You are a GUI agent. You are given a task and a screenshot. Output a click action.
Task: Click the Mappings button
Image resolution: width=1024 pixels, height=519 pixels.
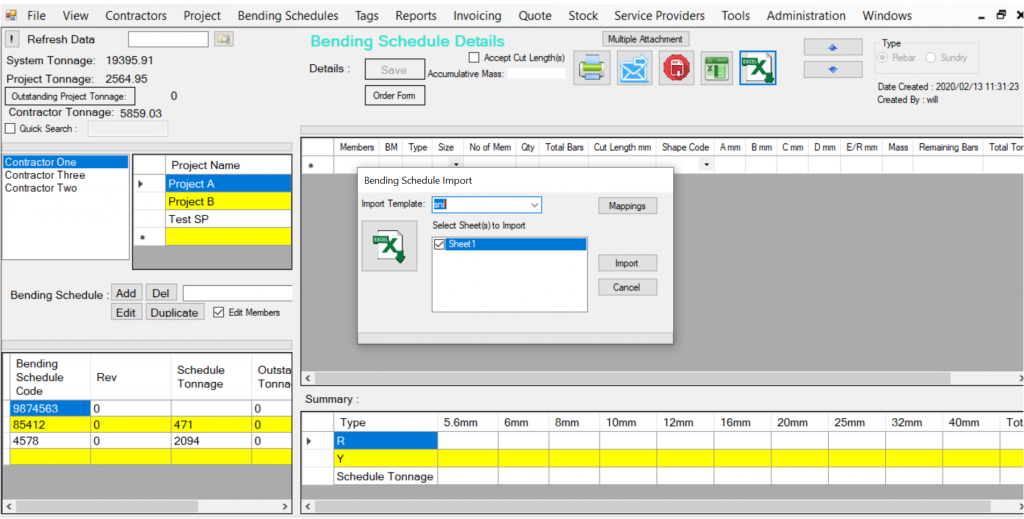(628, 206)
